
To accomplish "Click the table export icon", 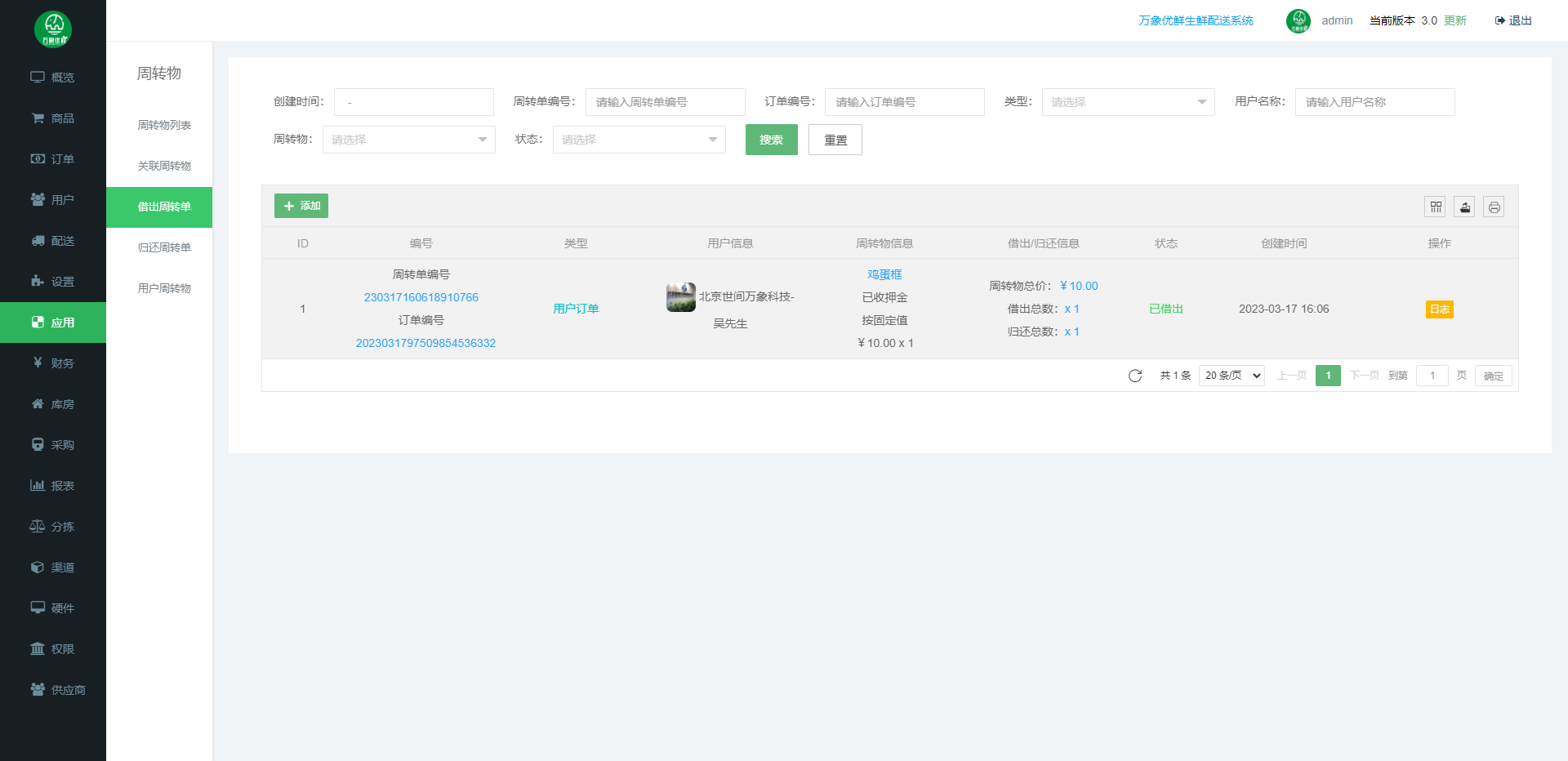I will [1464, 207].
